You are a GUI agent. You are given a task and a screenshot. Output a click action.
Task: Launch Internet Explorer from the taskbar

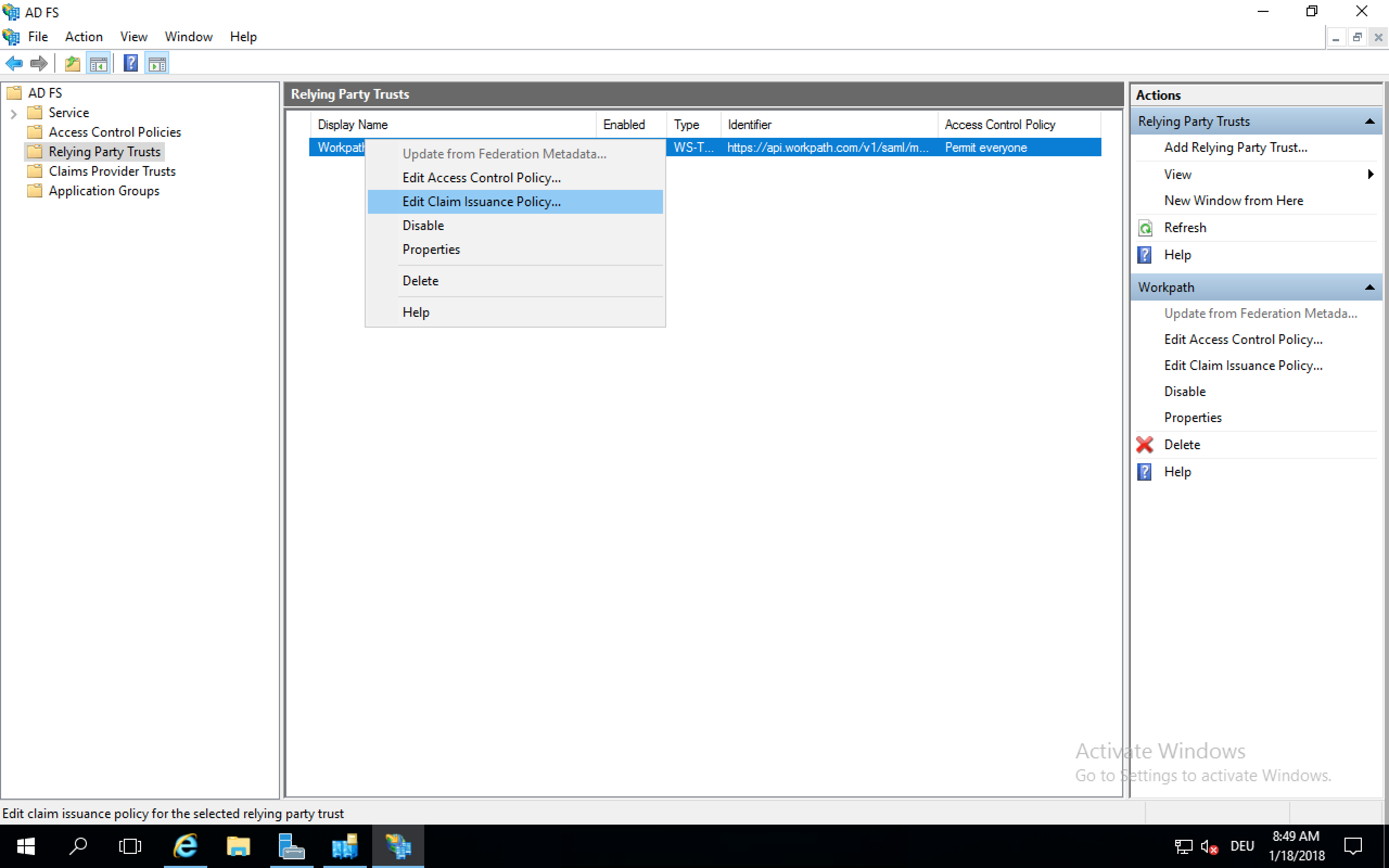coord(186,846)
